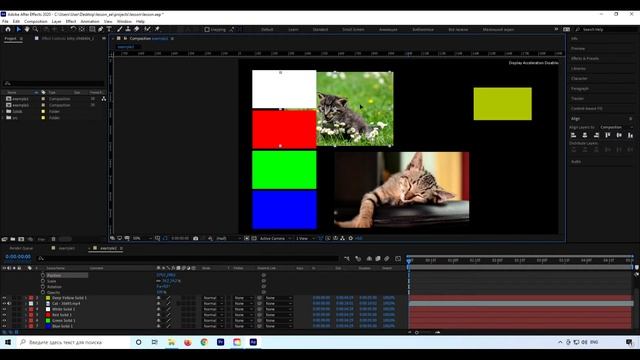Open Chrome from Windows taskbar
The image size is (640, 360).
coord(204,342)
